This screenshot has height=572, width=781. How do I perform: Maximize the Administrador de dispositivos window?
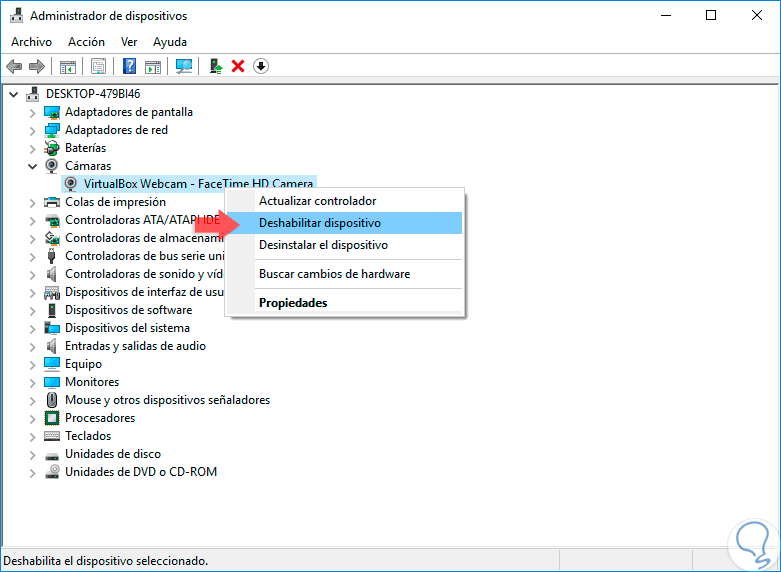point(711,15)
